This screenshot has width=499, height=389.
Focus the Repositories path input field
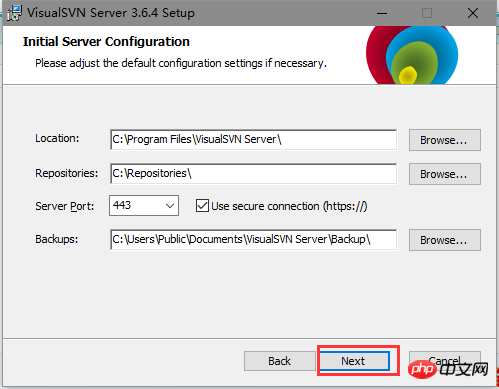[253, 174]
